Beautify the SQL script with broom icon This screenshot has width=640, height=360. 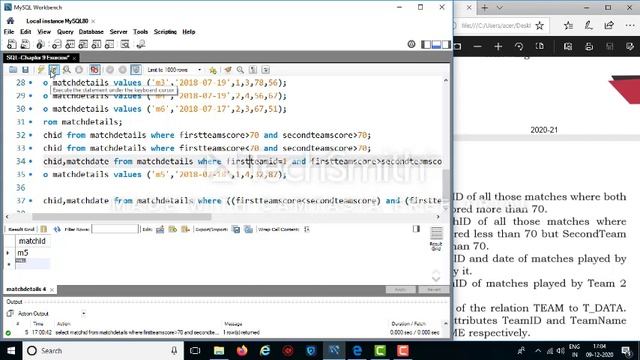coord(228,70)
